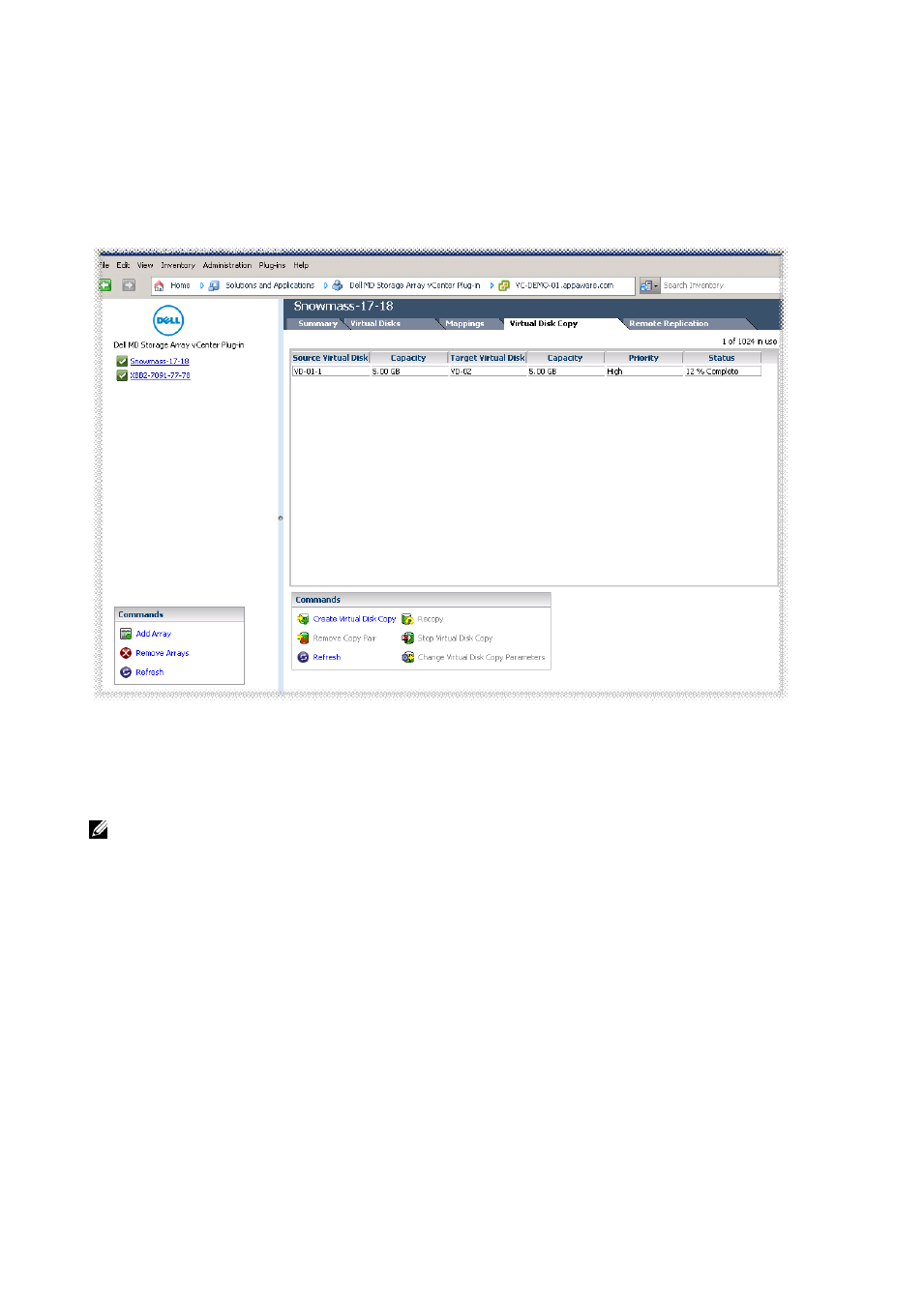Click the Home breadcrumb label
The height and width of the screenshot is (1306, 924).
180,285
